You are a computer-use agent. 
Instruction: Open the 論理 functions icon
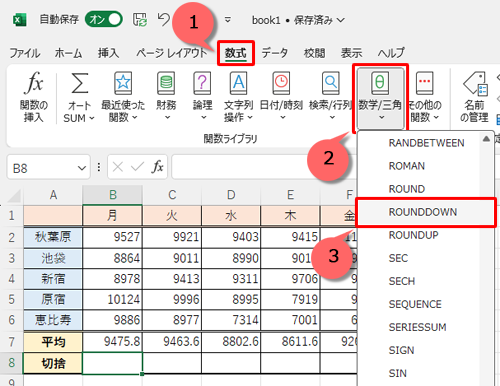(202, 83)
